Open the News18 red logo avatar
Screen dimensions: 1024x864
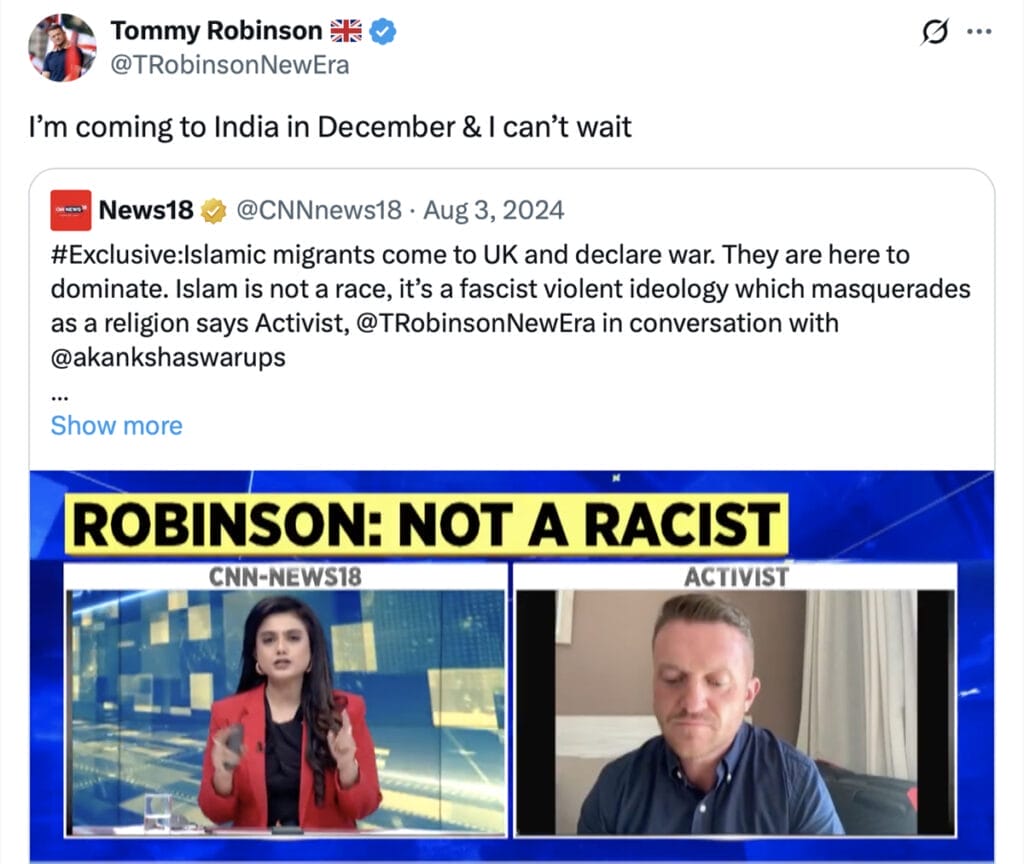71,210
